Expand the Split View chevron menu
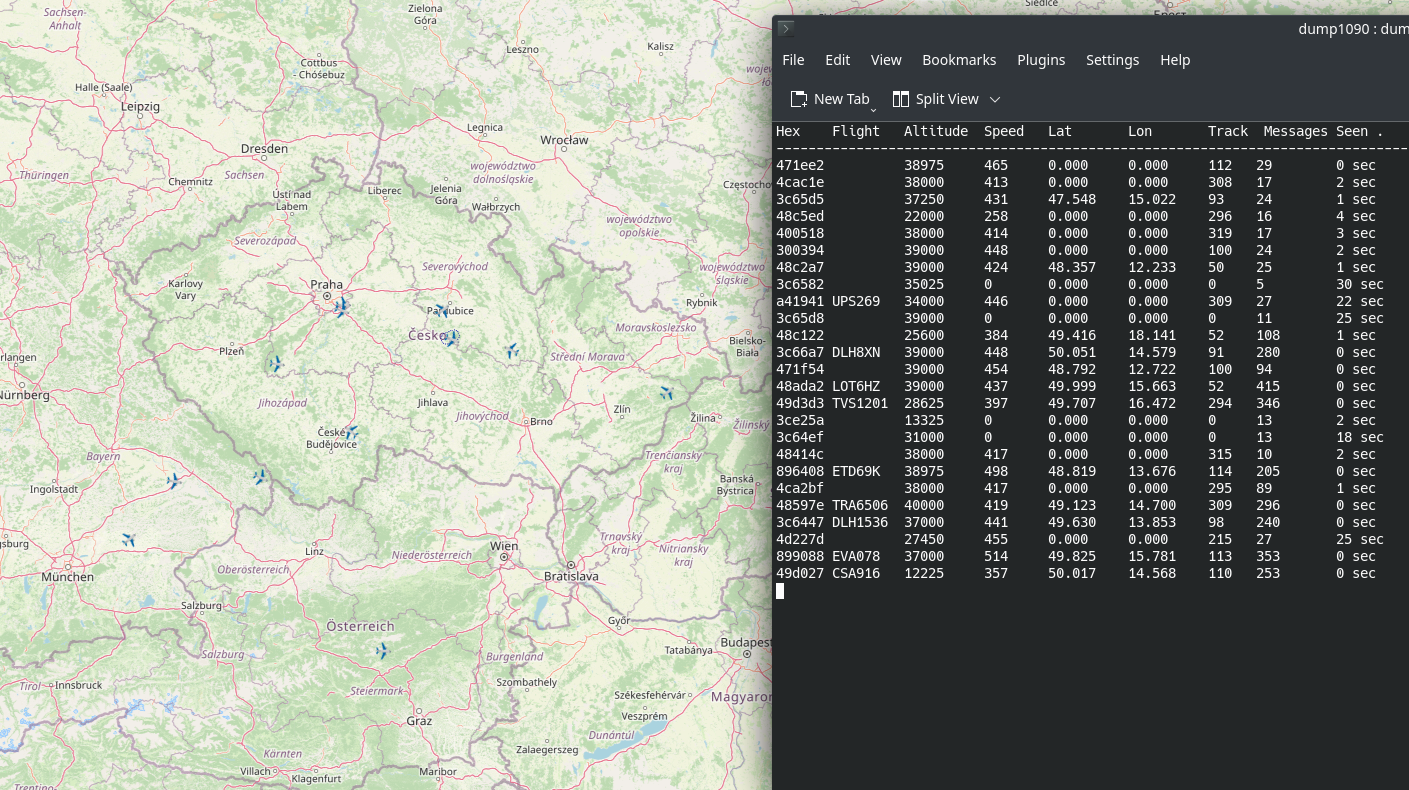The height and width of the screenshot is (790, 1409). pos(994,99)
